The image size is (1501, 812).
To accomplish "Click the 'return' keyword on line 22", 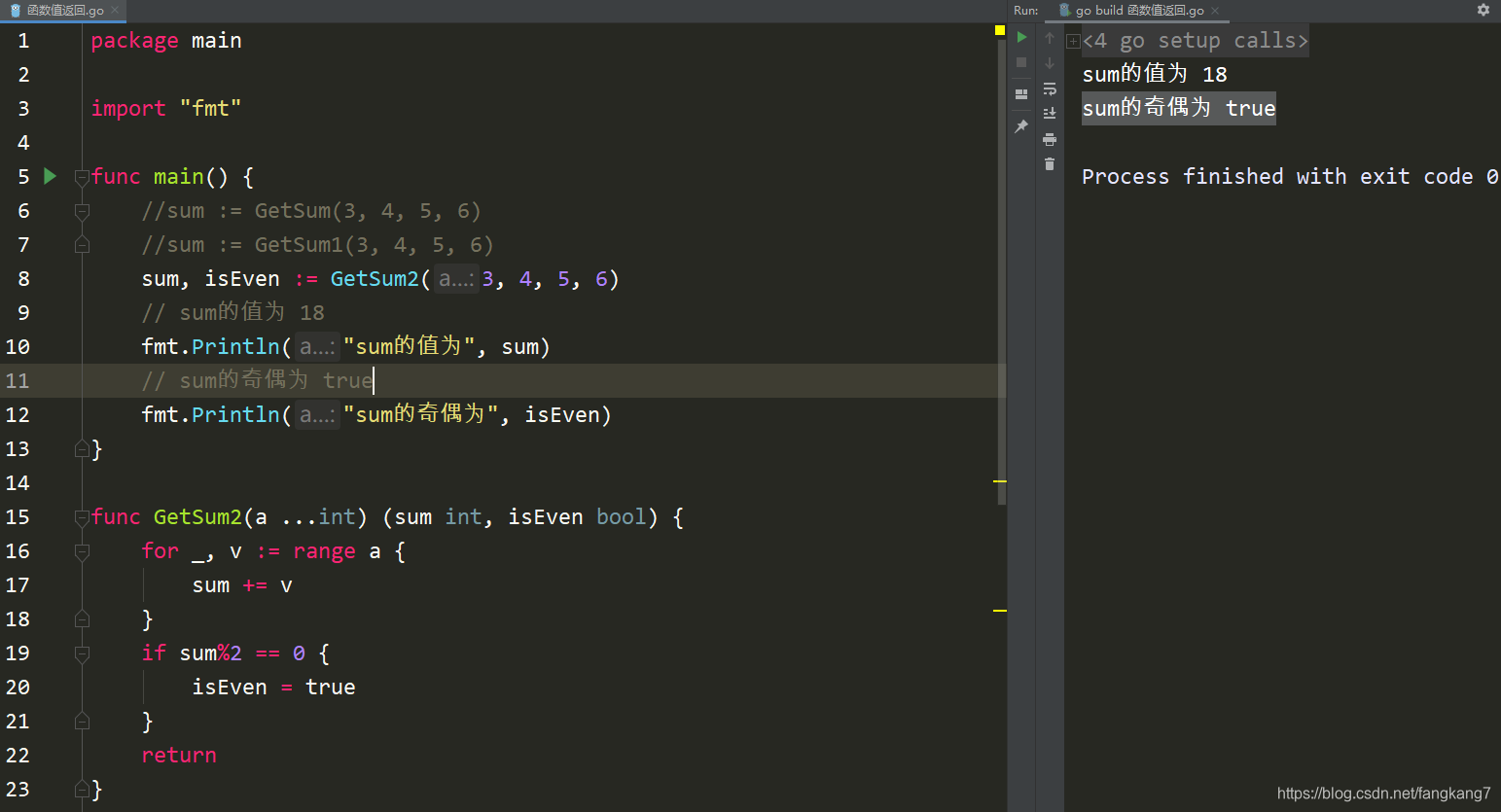I will 179,756.
